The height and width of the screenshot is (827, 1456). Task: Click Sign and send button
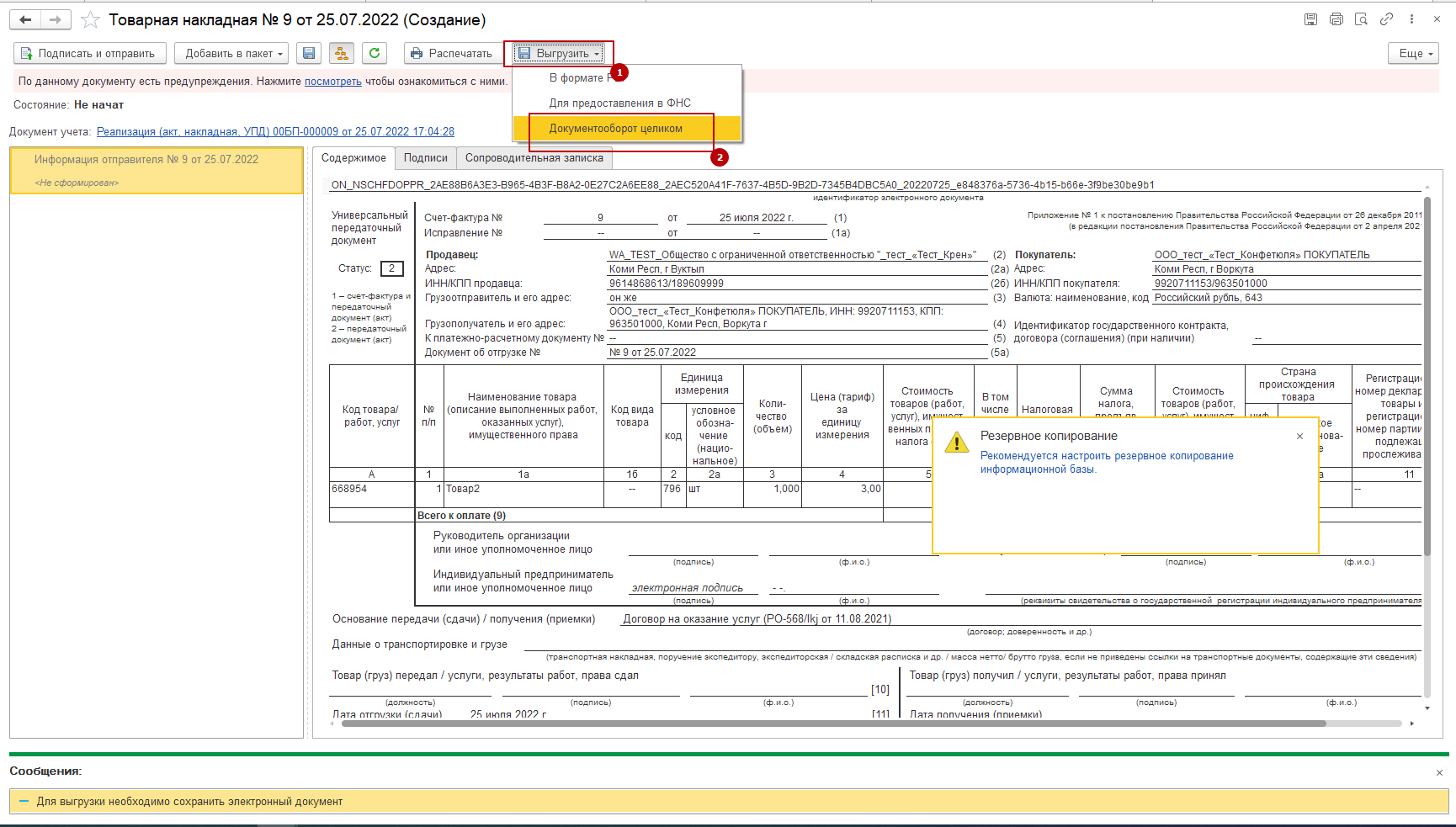click(89, 53)
